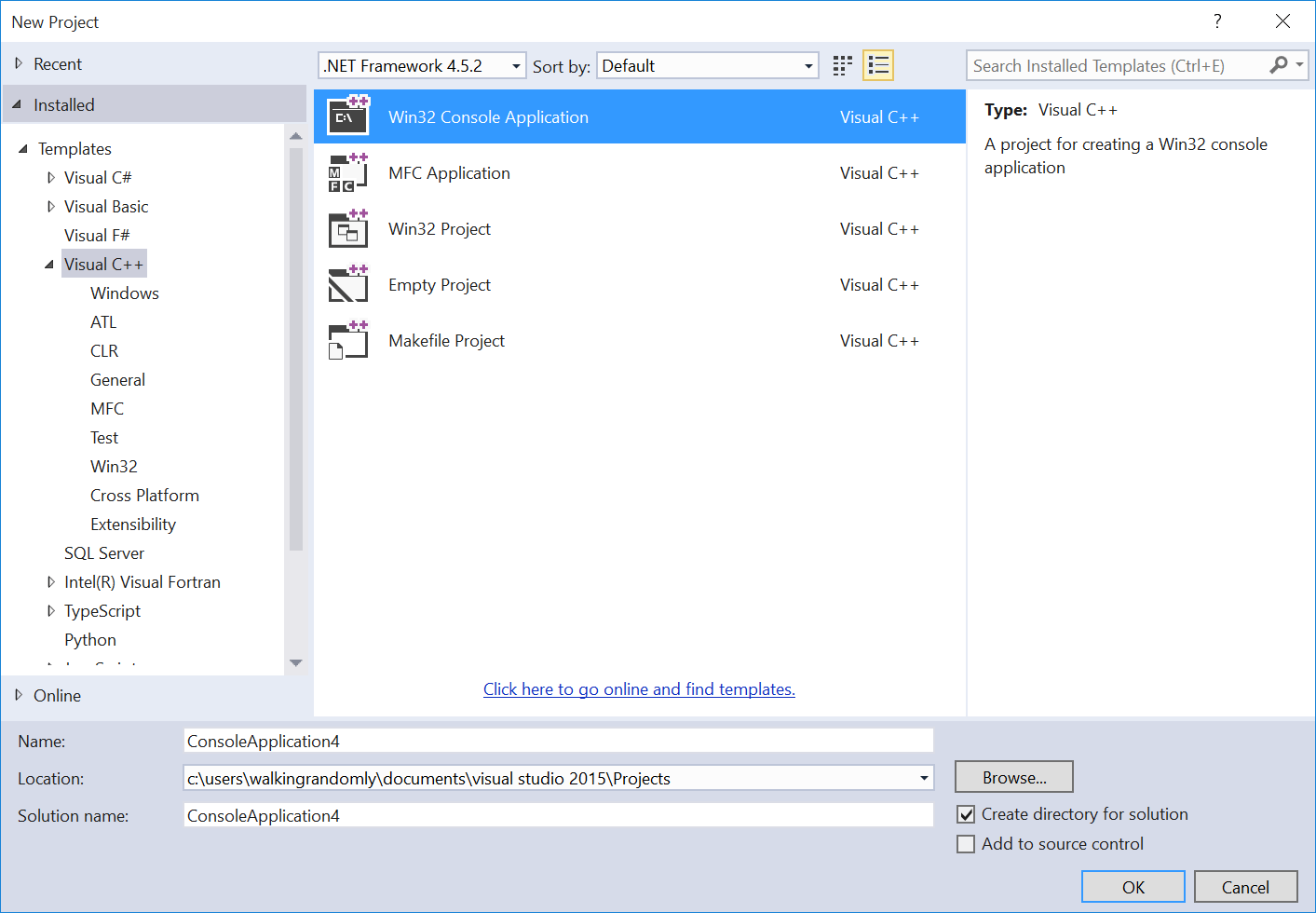This screenshot has width=1316, height=913.
Task: Select the Win32 Console Application template icon
Action: point(347,116)
